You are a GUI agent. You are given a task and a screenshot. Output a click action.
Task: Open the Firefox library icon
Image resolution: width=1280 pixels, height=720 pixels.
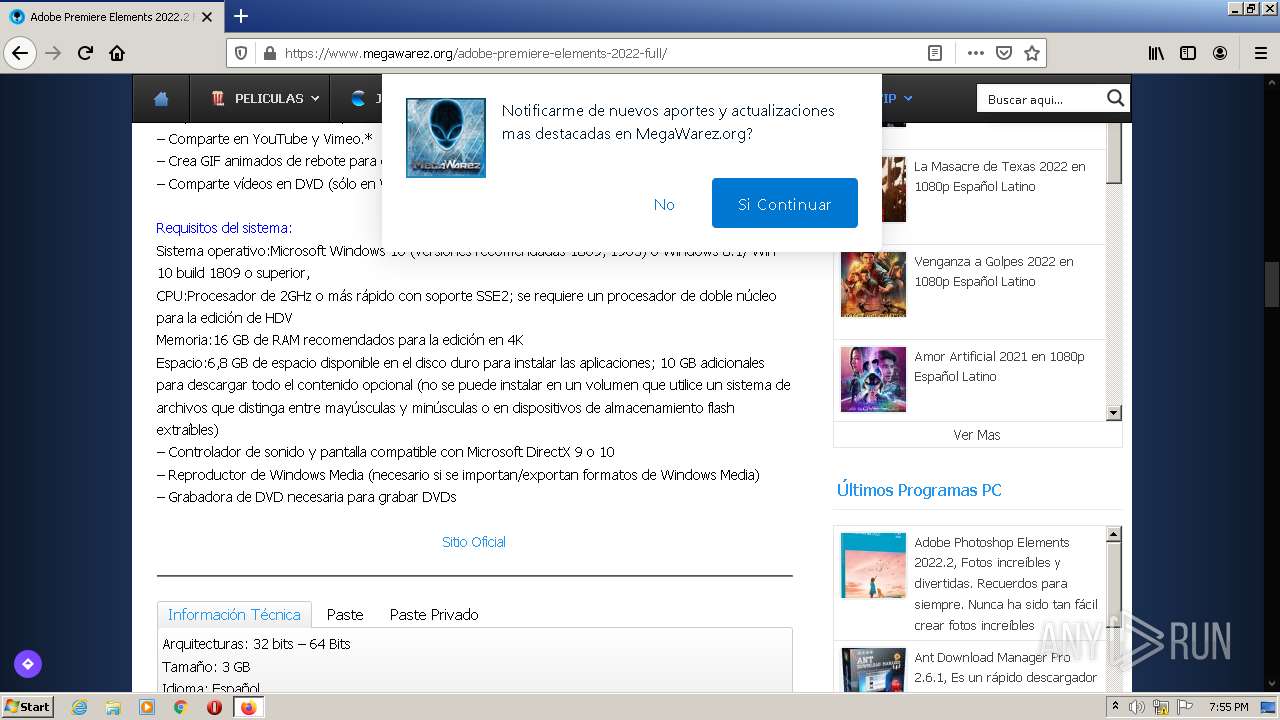coord(1156,53)
